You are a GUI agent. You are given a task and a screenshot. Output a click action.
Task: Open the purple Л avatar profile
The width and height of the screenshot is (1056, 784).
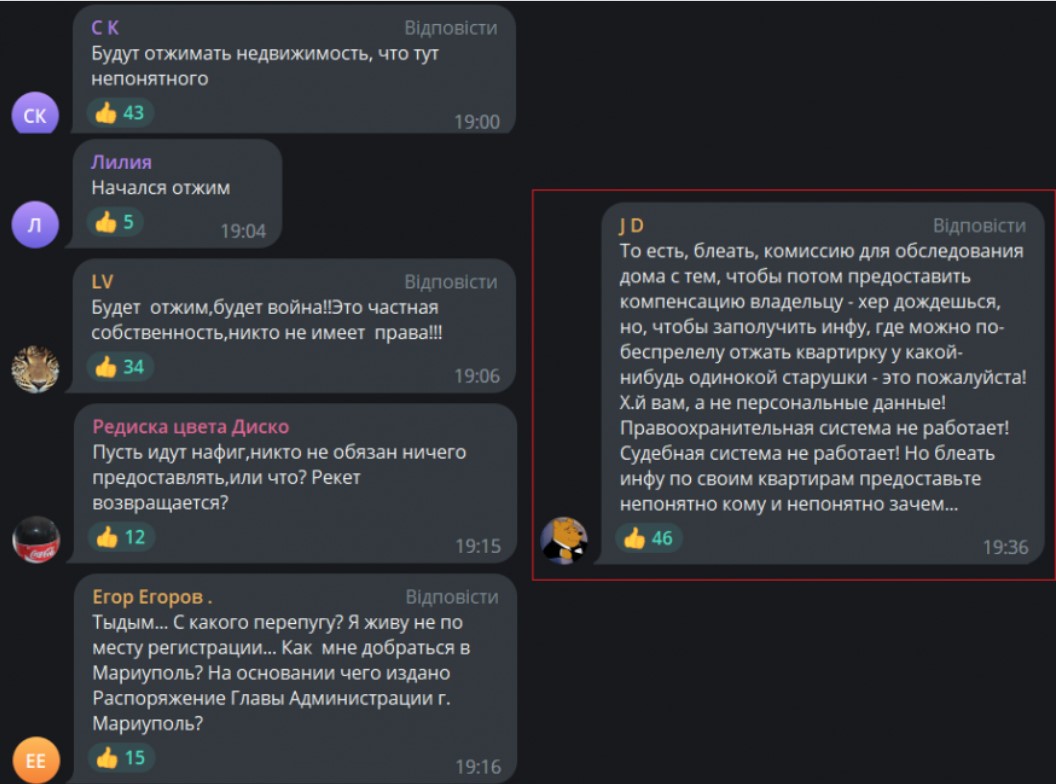[35, 225]
